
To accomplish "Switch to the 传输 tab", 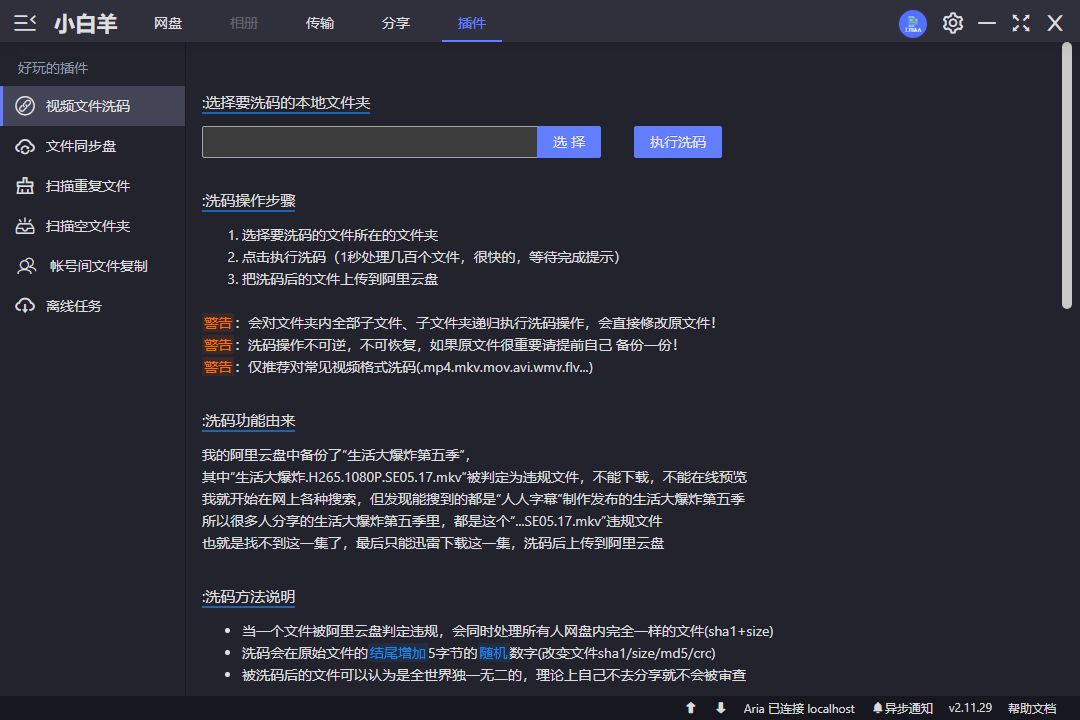I will (320, 23).
